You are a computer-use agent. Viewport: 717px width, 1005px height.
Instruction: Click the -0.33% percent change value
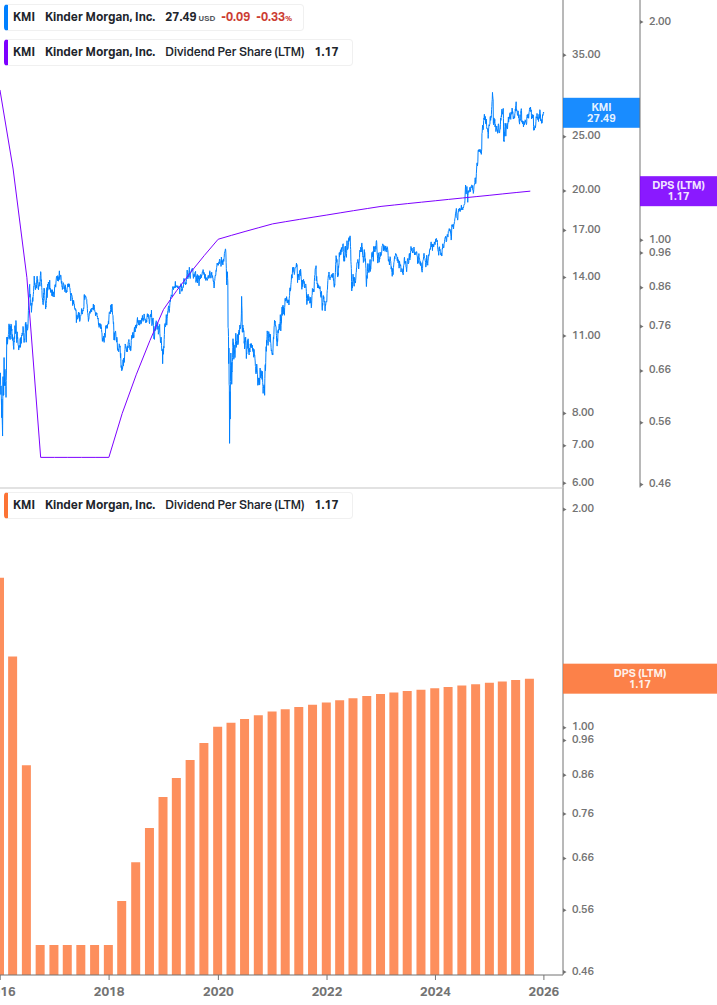(x=274, y=17)
